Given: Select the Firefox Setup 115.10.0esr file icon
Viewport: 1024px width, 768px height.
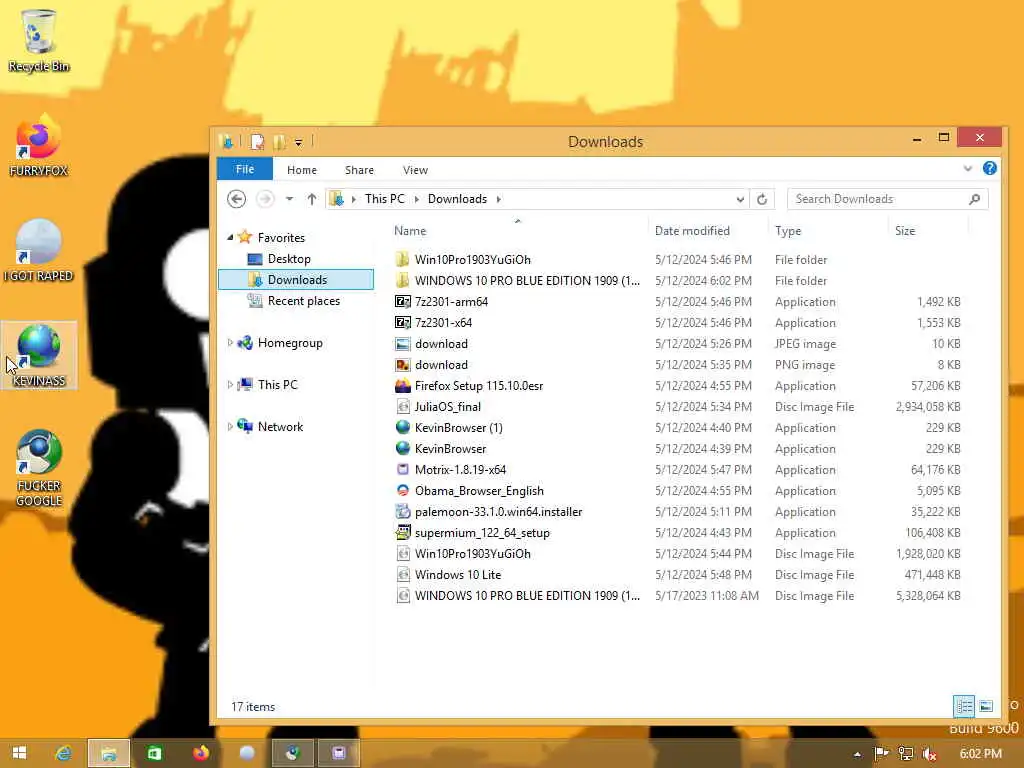Looking at the screenshot, I should 403,386.
